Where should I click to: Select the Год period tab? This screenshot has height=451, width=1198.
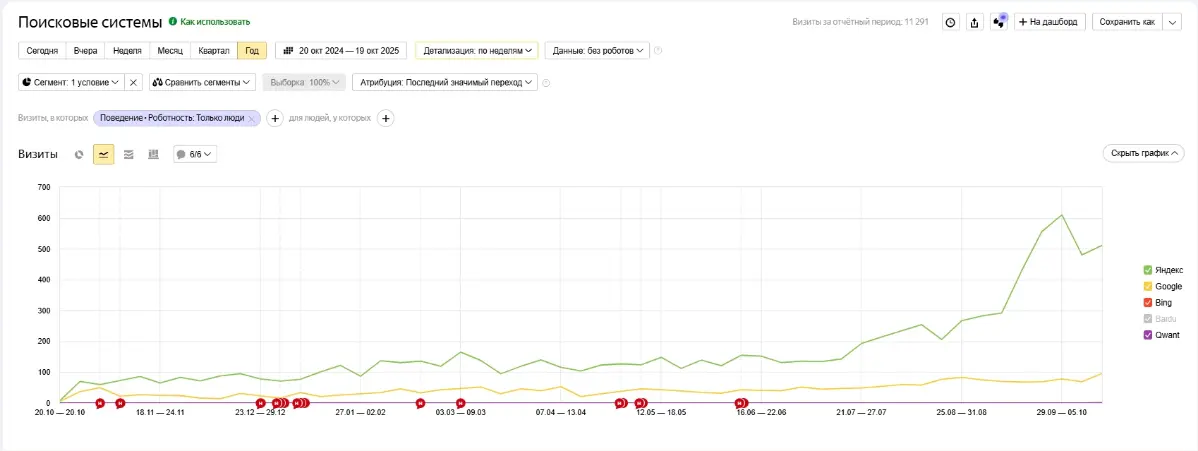click(252, 50)
